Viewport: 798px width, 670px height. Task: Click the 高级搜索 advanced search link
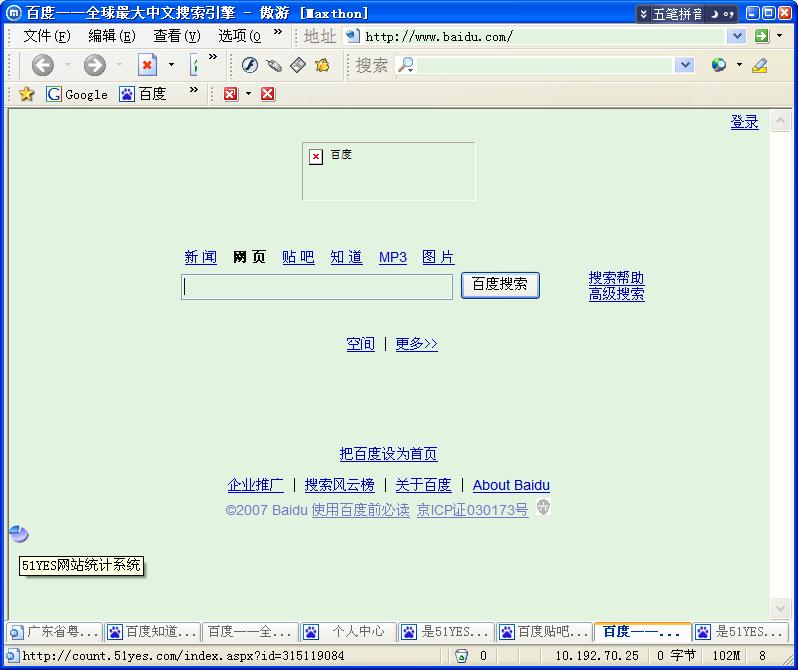coord(617,294)
